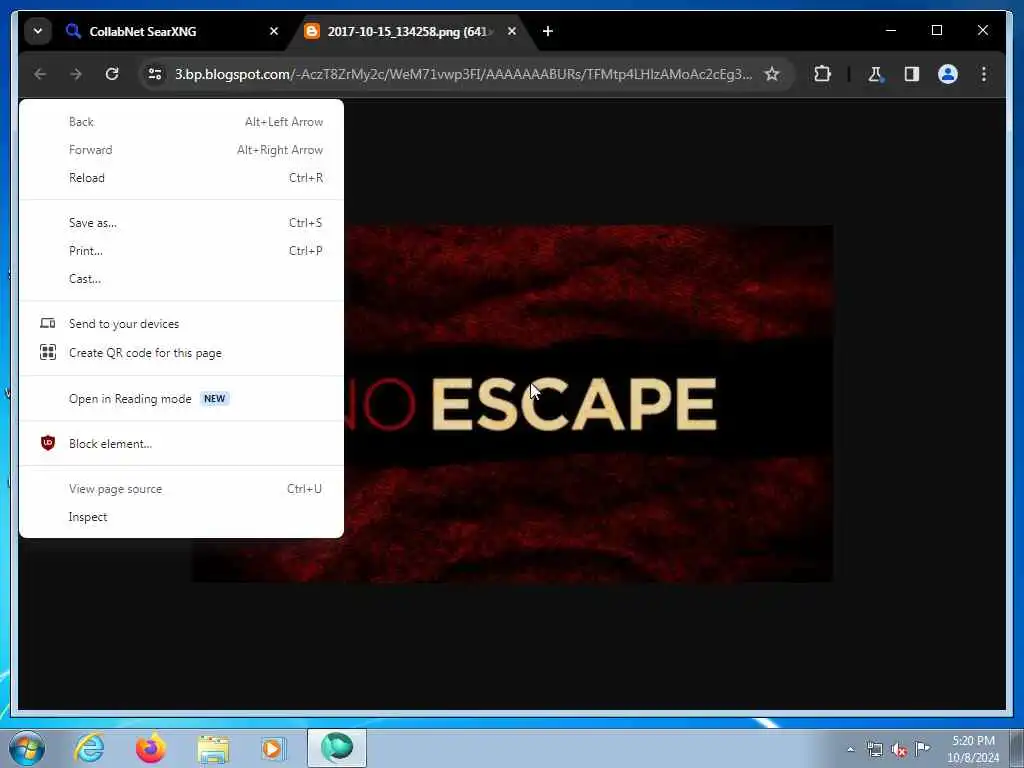Click the browser forward arrow
This screenshot has width=1024, height=768.
click(x=76, y=74)
